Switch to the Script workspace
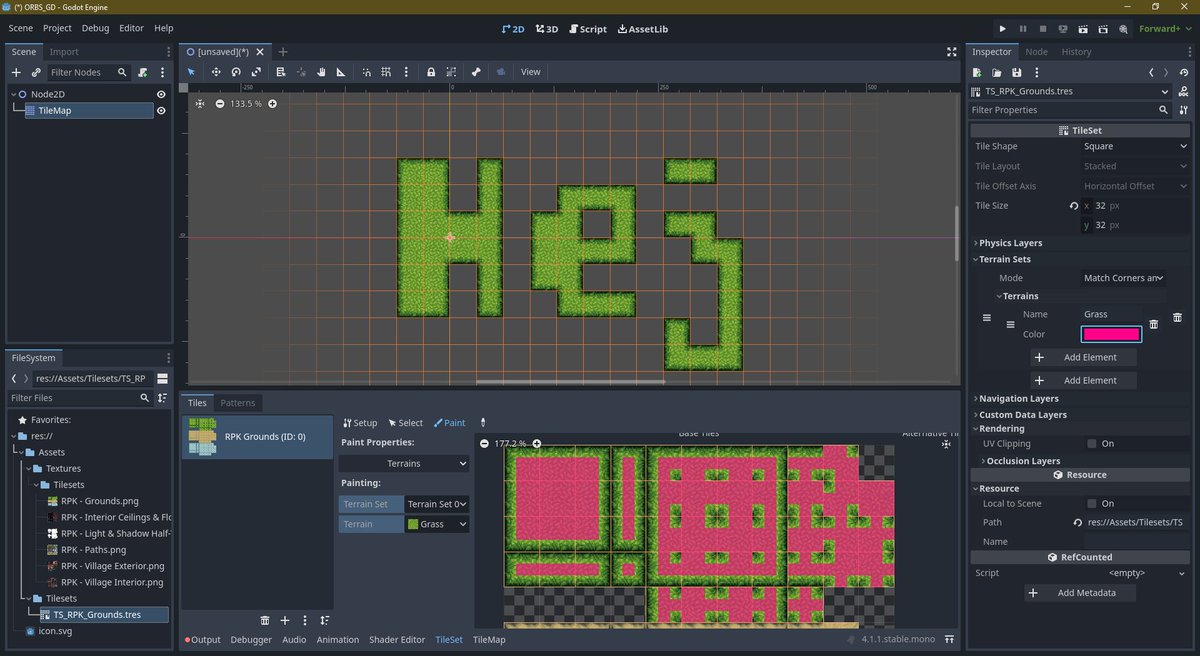This screenshot has height=656, width=1200. coord(588,29)
